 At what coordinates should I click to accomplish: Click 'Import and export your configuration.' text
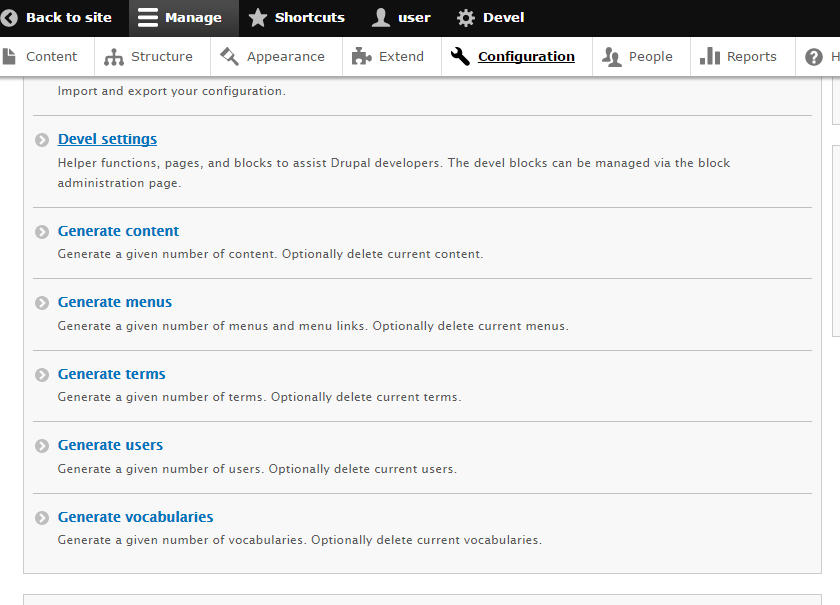[x=171, y=91]
